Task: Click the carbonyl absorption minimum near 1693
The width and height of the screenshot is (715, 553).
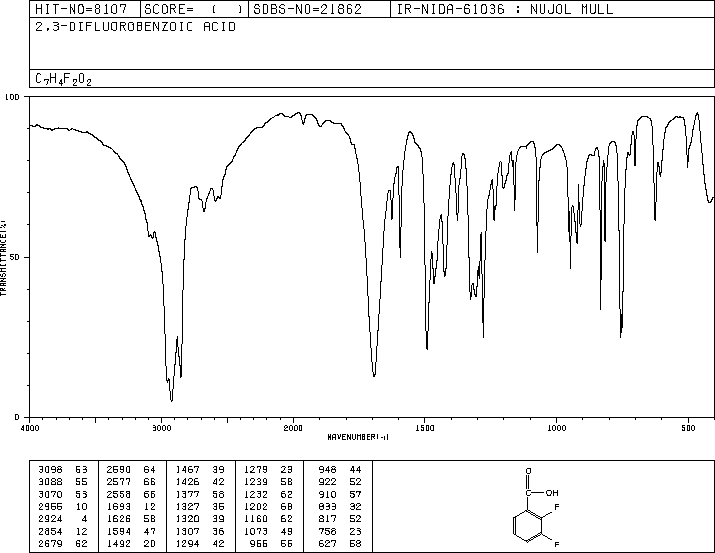Action: [374, 375]
